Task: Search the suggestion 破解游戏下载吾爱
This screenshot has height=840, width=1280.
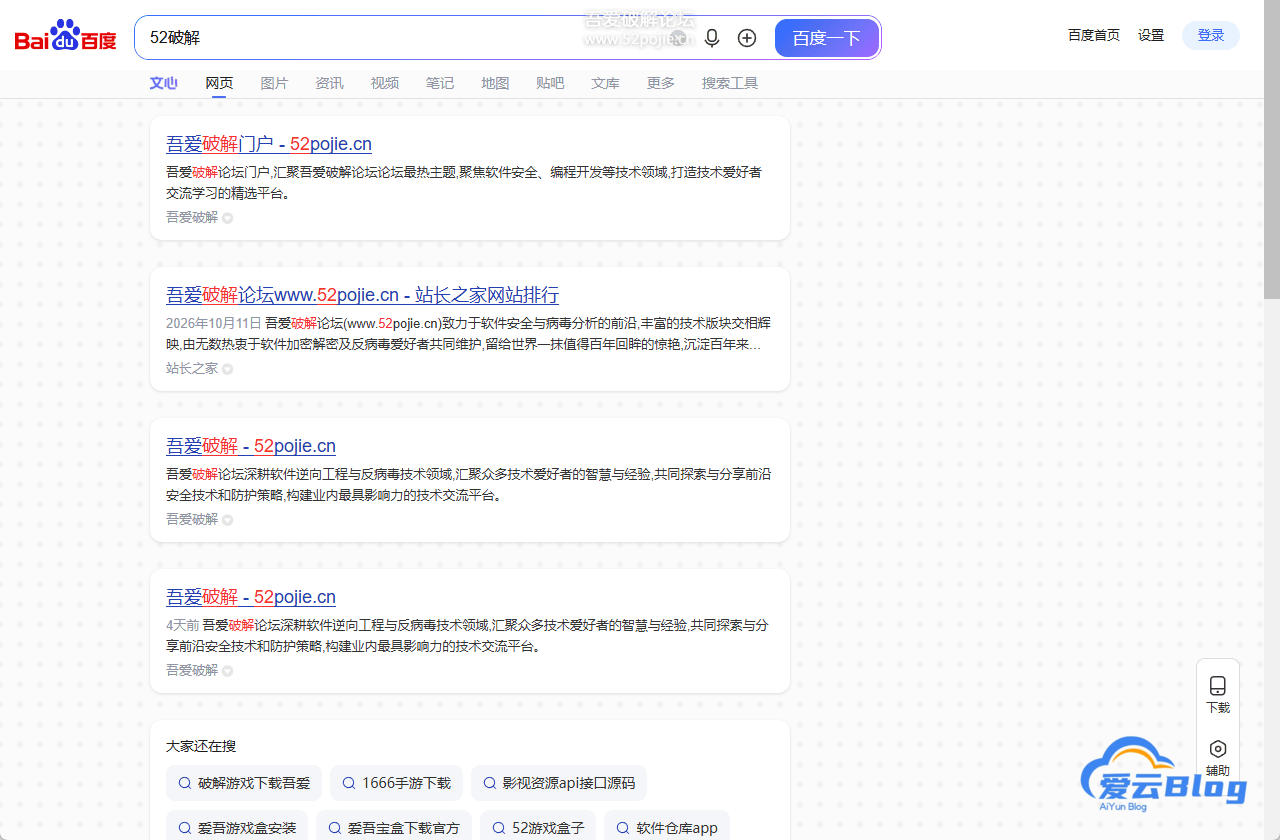Action: pos(244,783)
